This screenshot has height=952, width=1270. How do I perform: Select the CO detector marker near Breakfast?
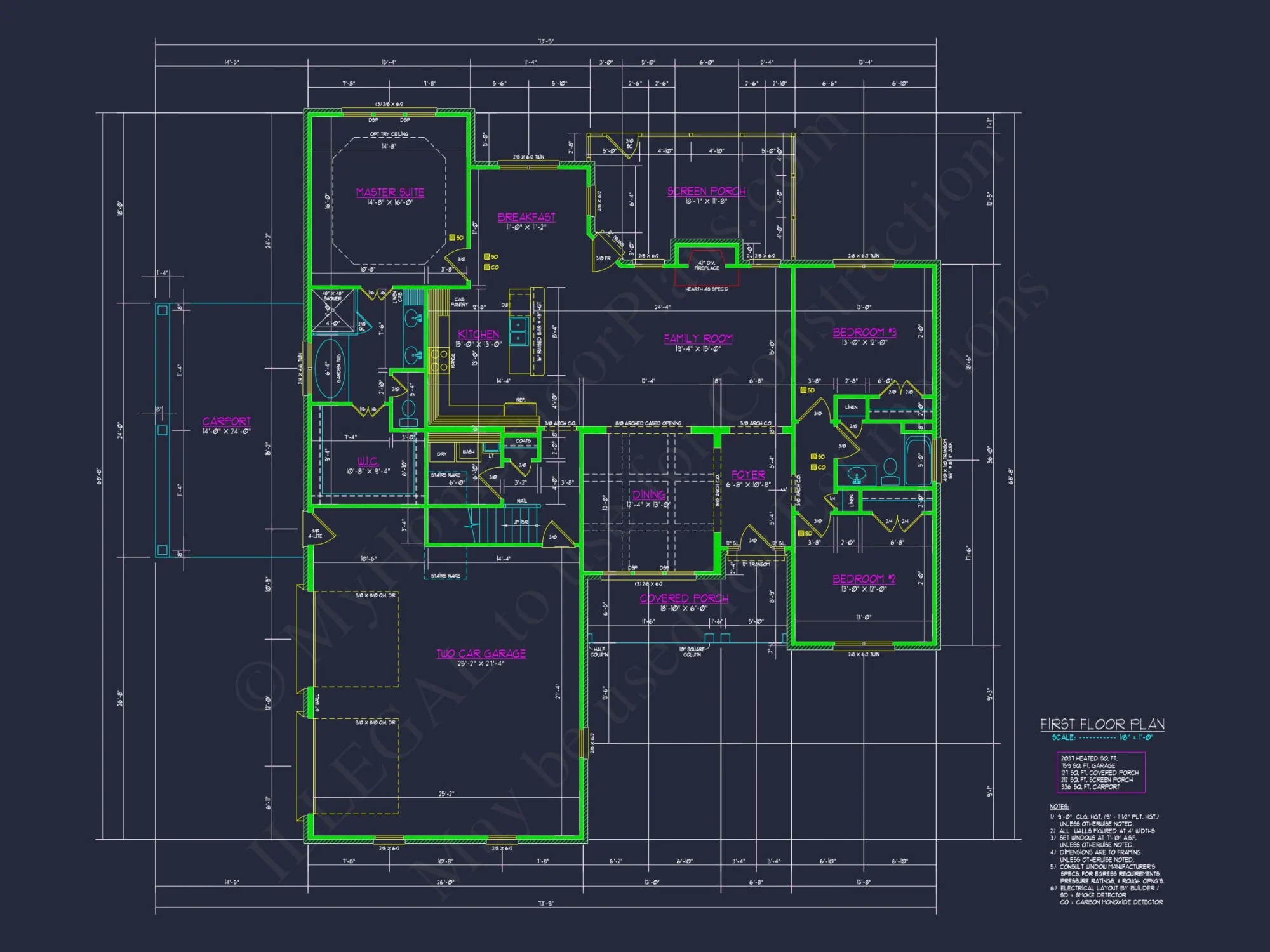(487, 267)
